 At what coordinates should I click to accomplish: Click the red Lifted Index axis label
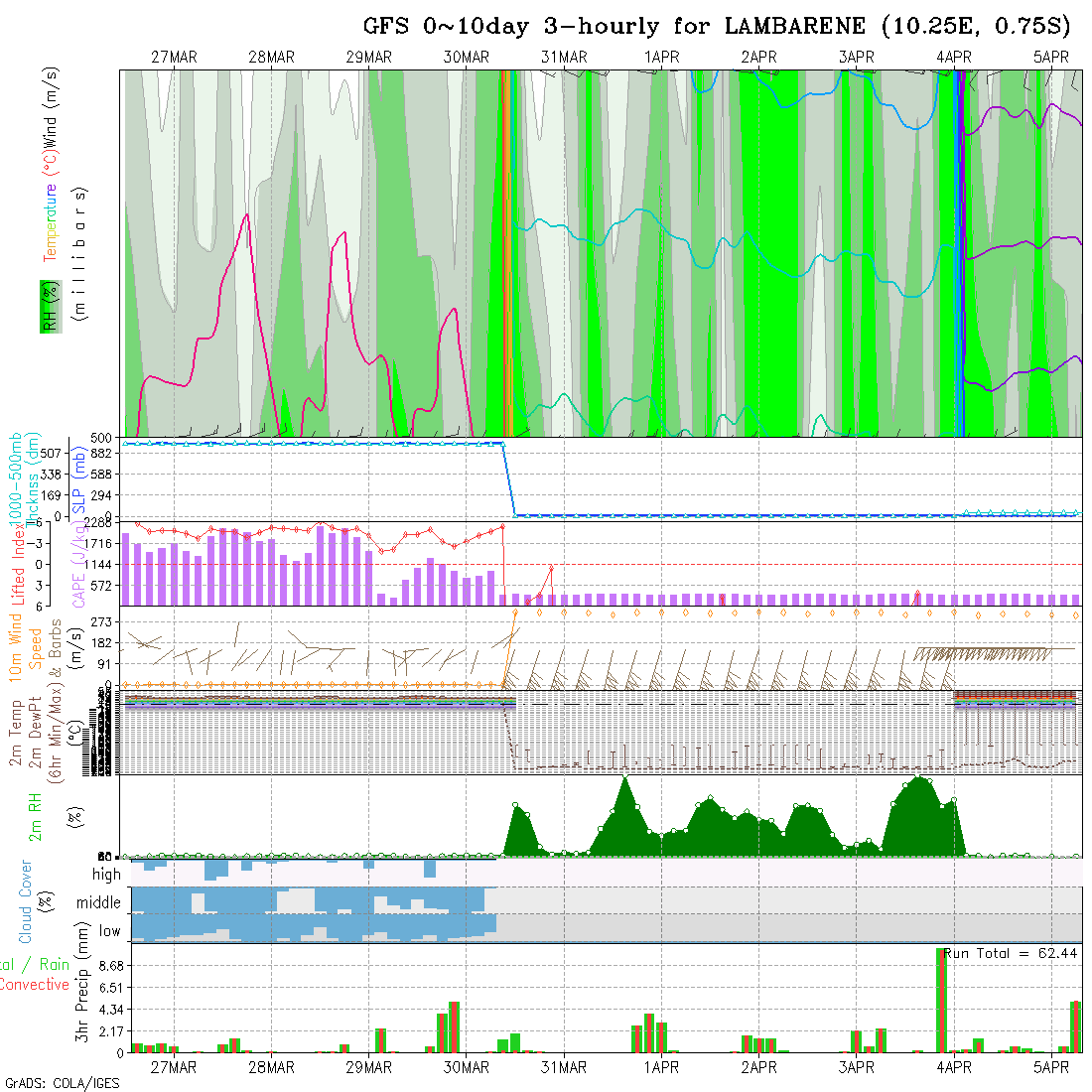tap(17, 564)
